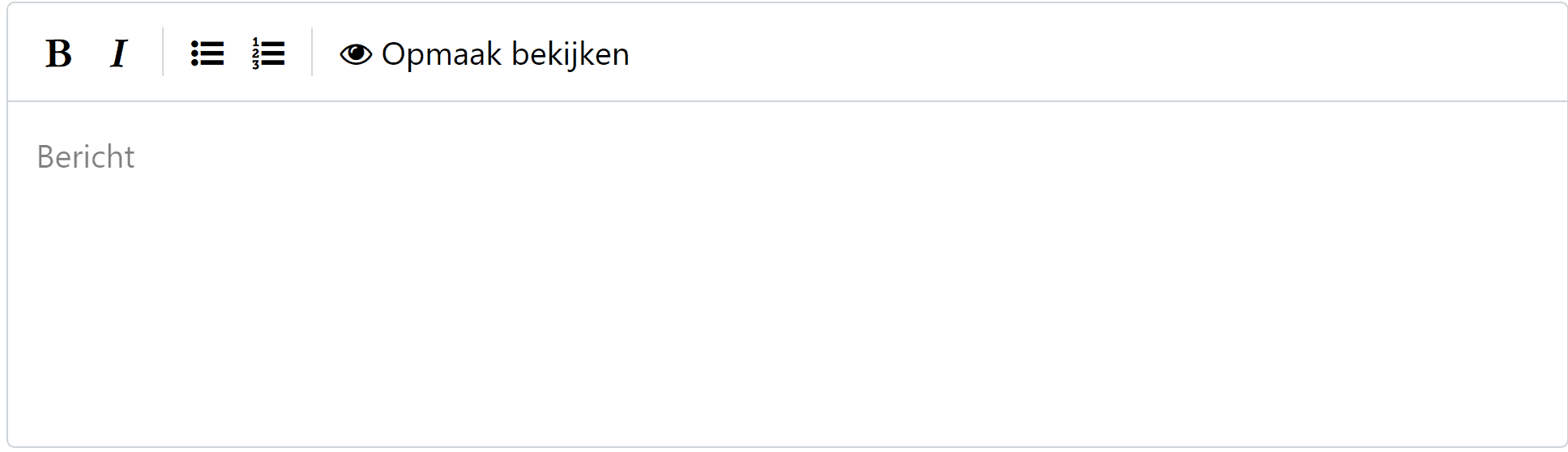
Task: Insert a numbered list
Action: (268, 54)
